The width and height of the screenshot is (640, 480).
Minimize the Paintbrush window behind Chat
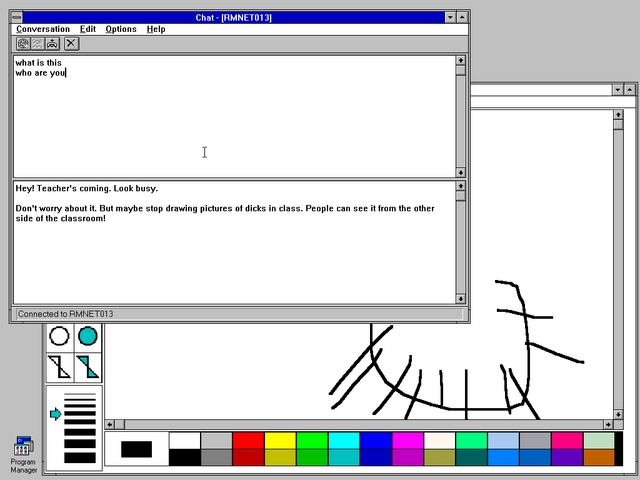[x=618, y=90]
